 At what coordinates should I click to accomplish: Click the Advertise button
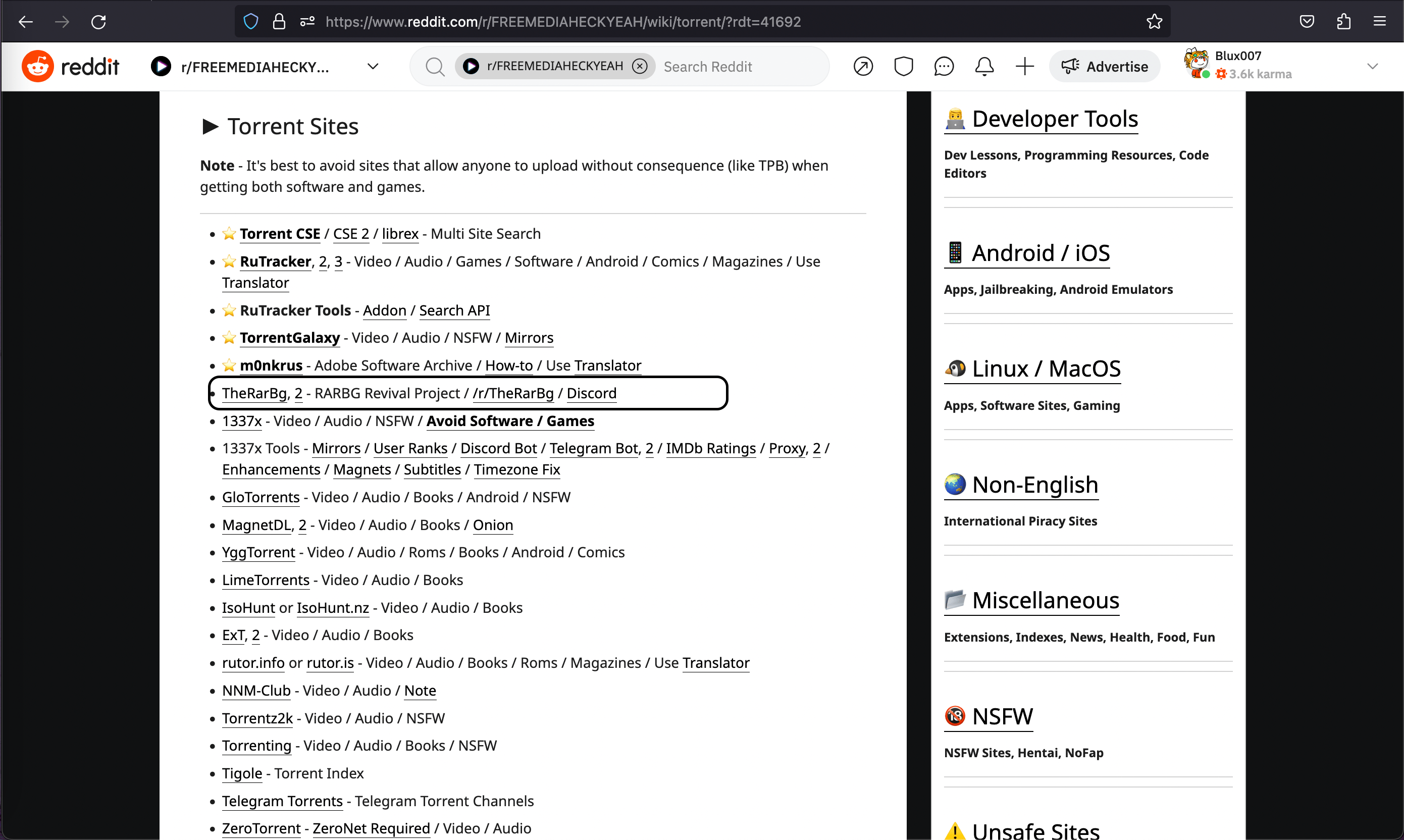pyautogui.click(x=1104, y=66)
